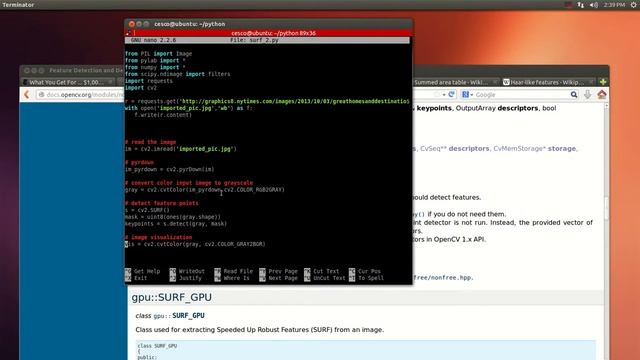Click the favicon on the 'What You Get For' tab
Viewport: 640px width, 360px height.
pos(25,82)
